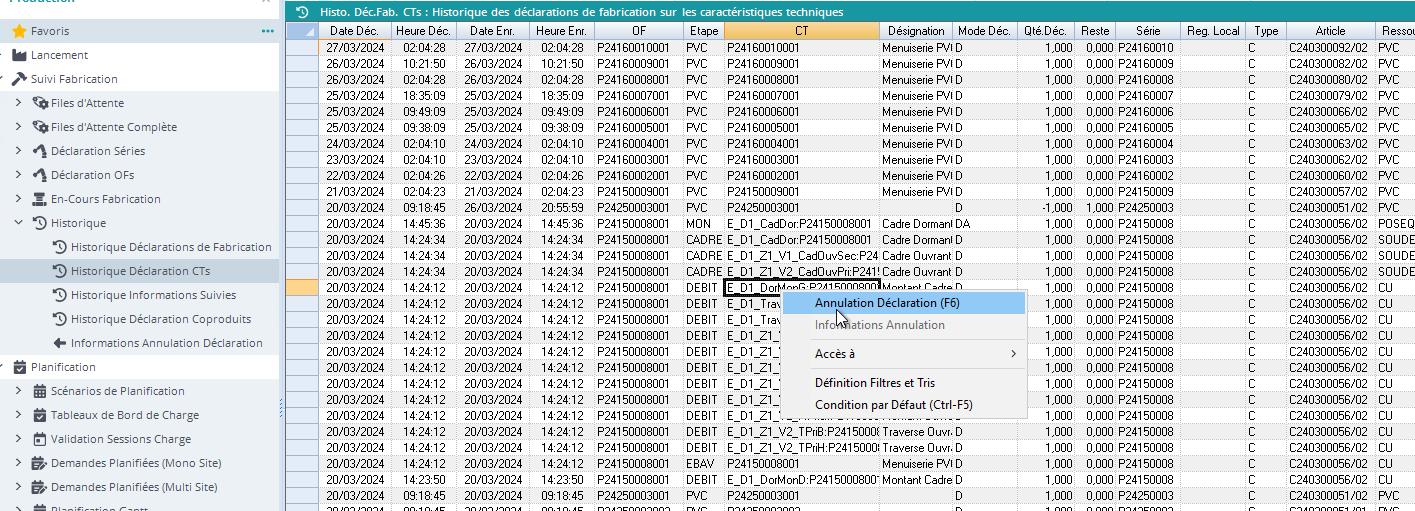This screenshot has width=1415, height=511.
Task: Expand the Files d'Attente tree node
Action: (18, 103)
